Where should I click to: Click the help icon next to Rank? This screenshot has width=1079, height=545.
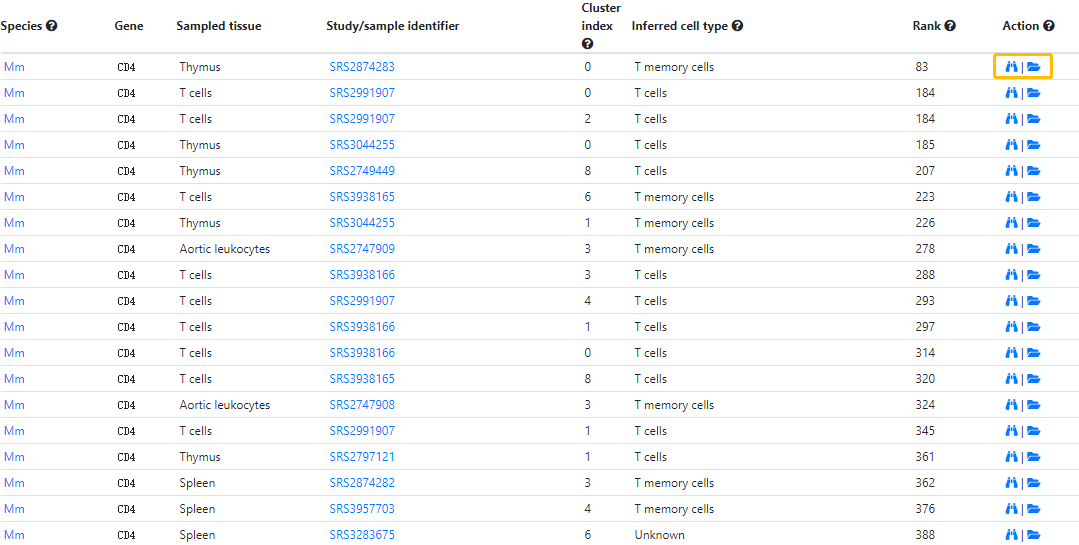point(950,26)
